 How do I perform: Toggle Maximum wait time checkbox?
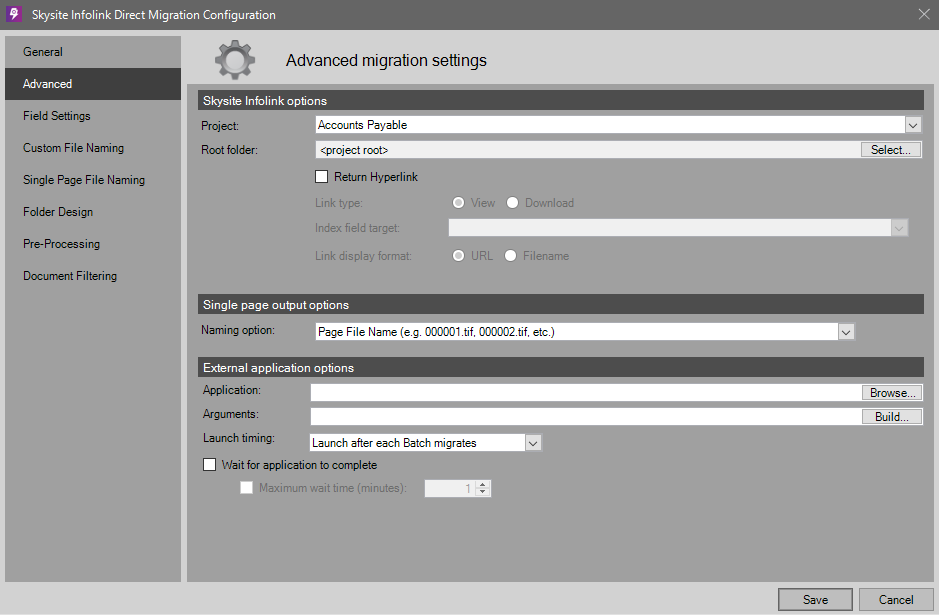click(246, 488)
